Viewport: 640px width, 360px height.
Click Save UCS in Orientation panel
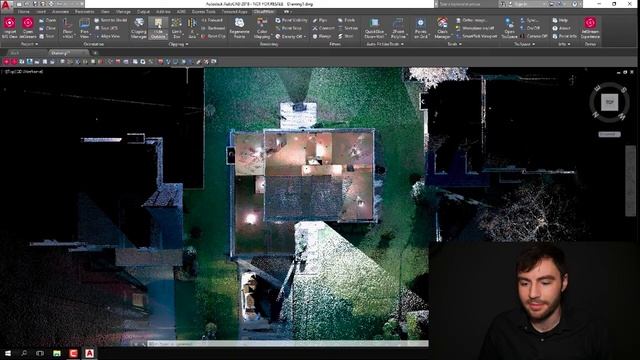coord(106,28)
